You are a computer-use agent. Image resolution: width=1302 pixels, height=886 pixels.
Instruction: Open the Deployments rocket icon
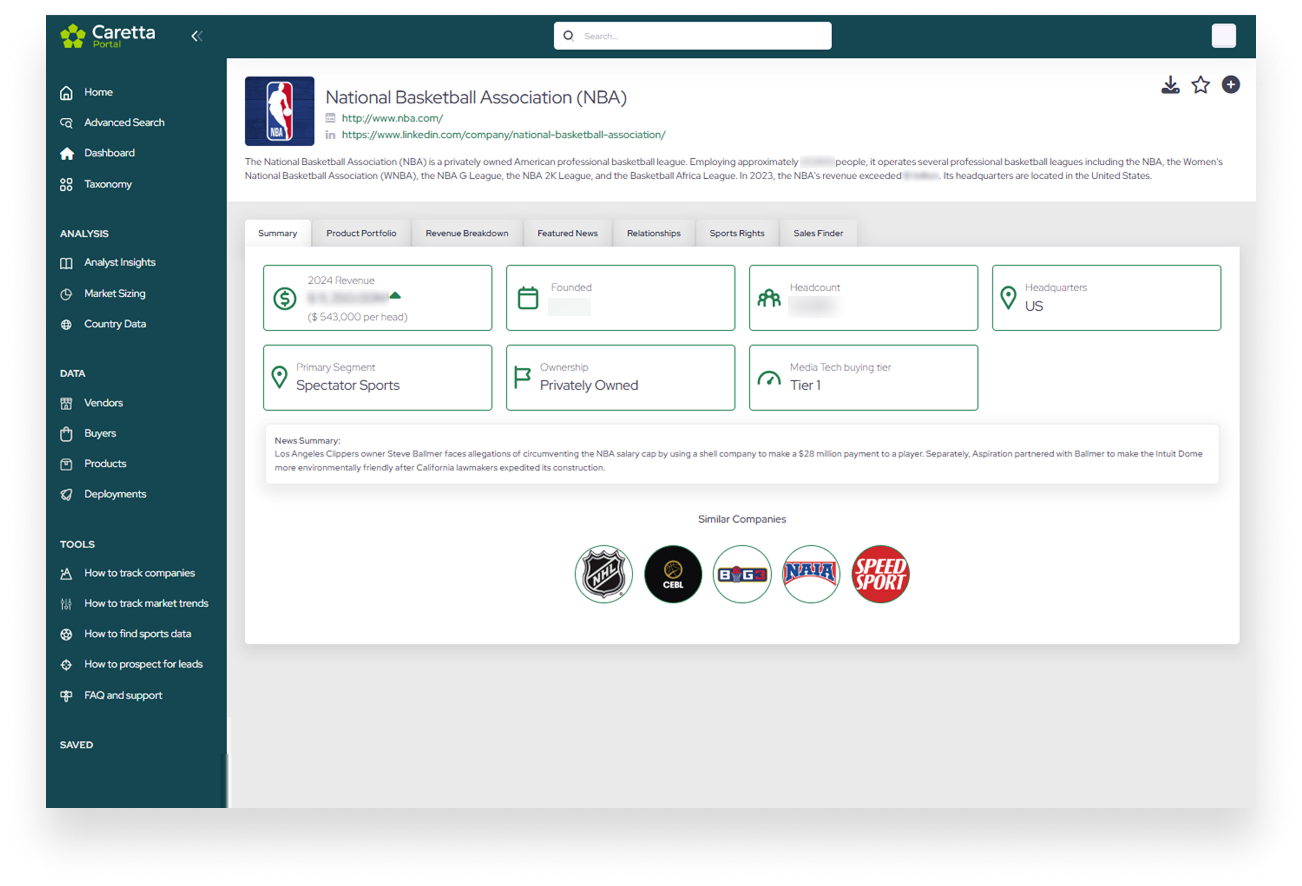tap(66, 494)
